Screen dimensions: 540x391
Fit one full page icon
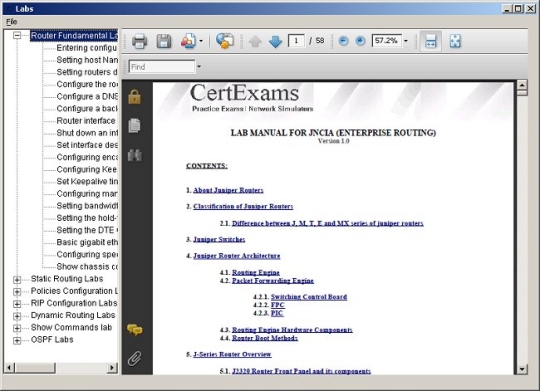[455, 41]
